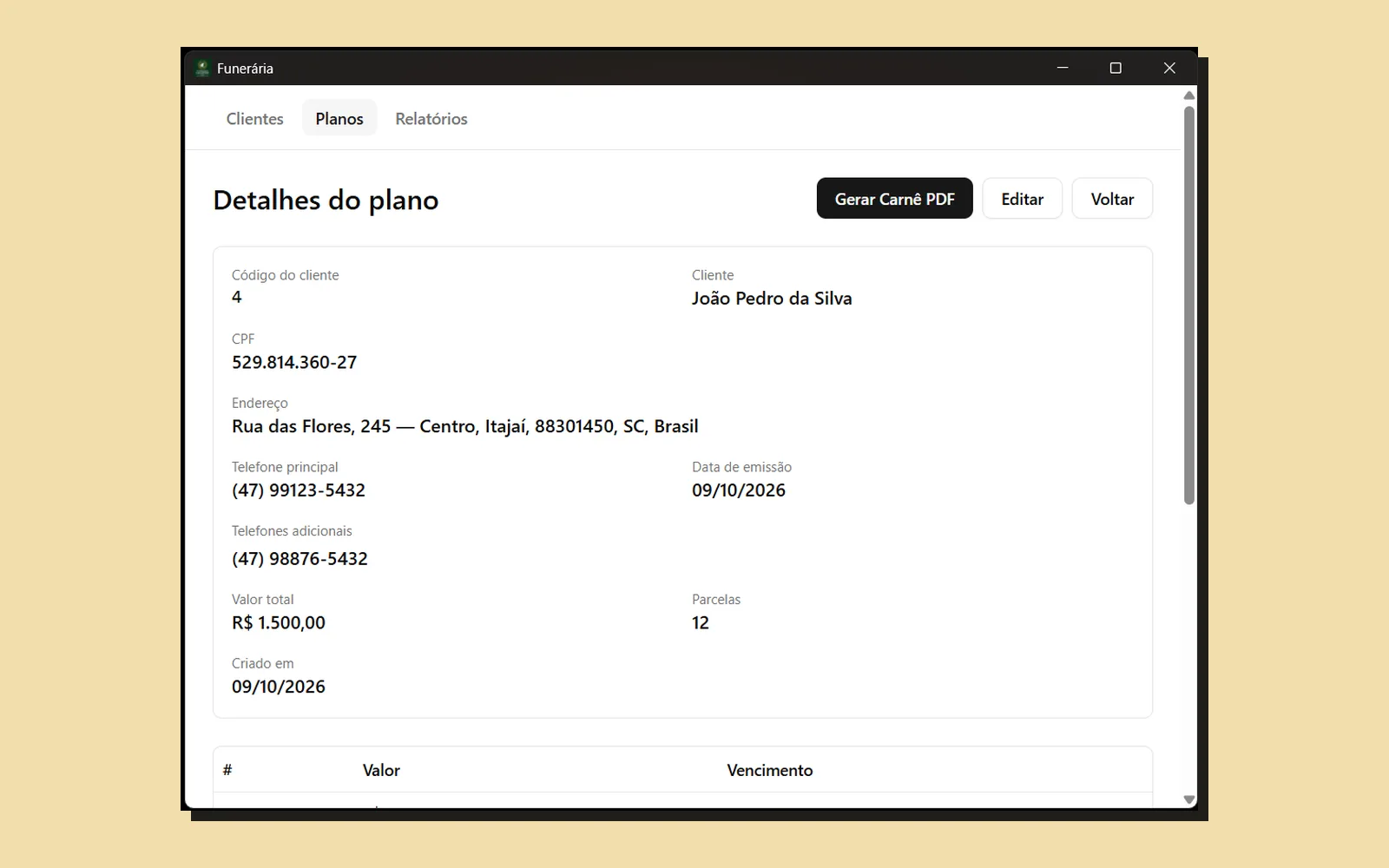Click the Vencimento column header
The width and height of the screenshot is (1389, 868).
770,770
